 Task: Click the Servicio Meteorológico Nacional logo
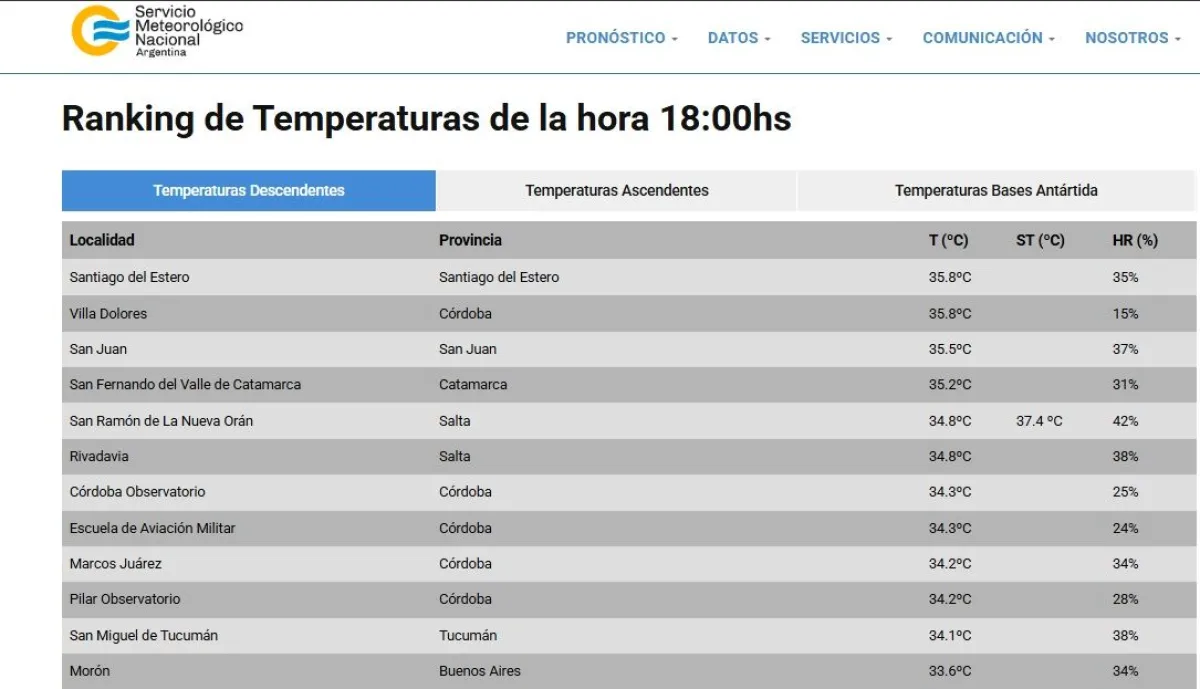tap(157, 31)
